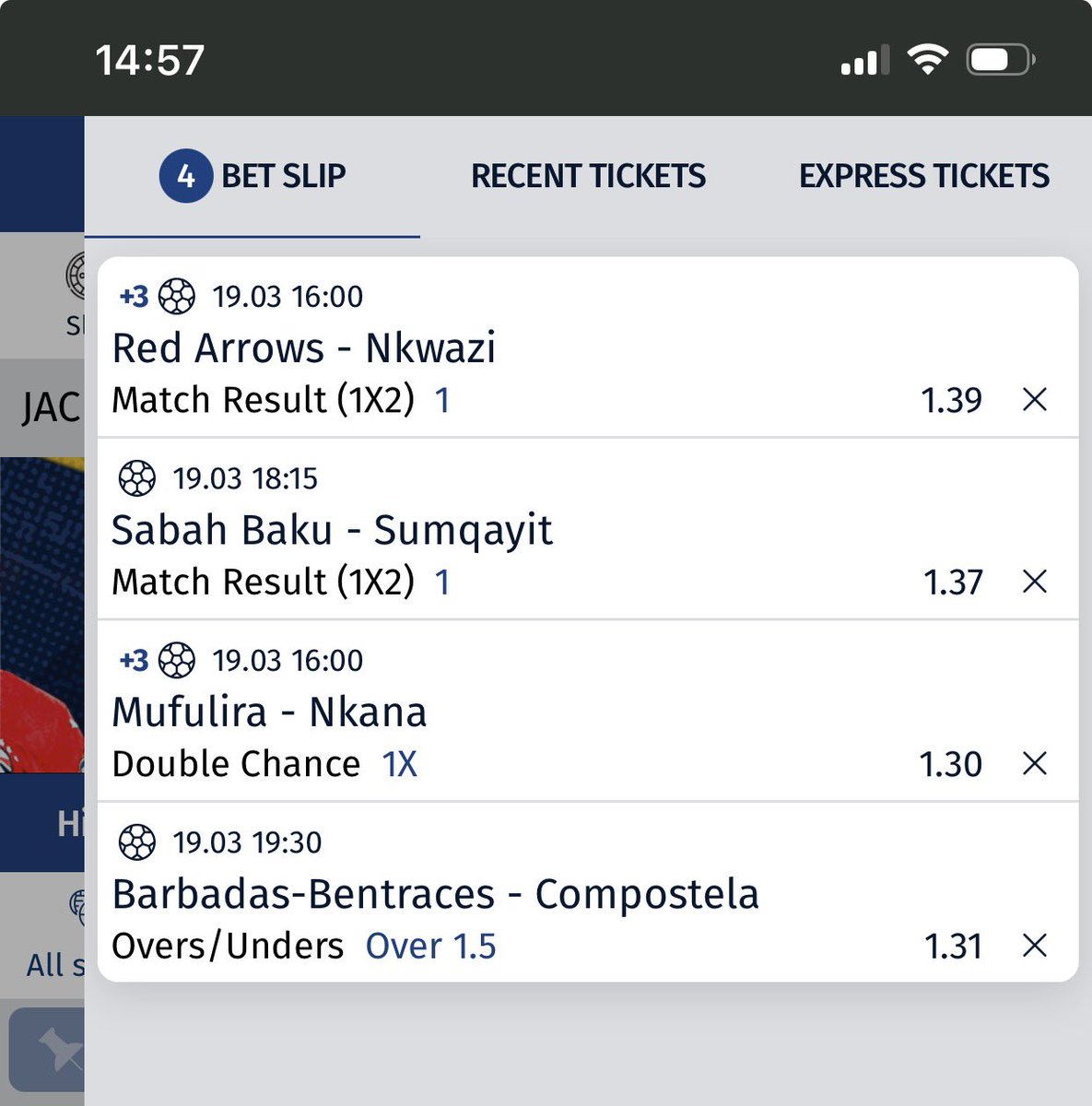The height and width of the screenshot is (1106, 1092).
Task: Delete the Mufulira - Nkana bet
Action: coord(1035,763)
